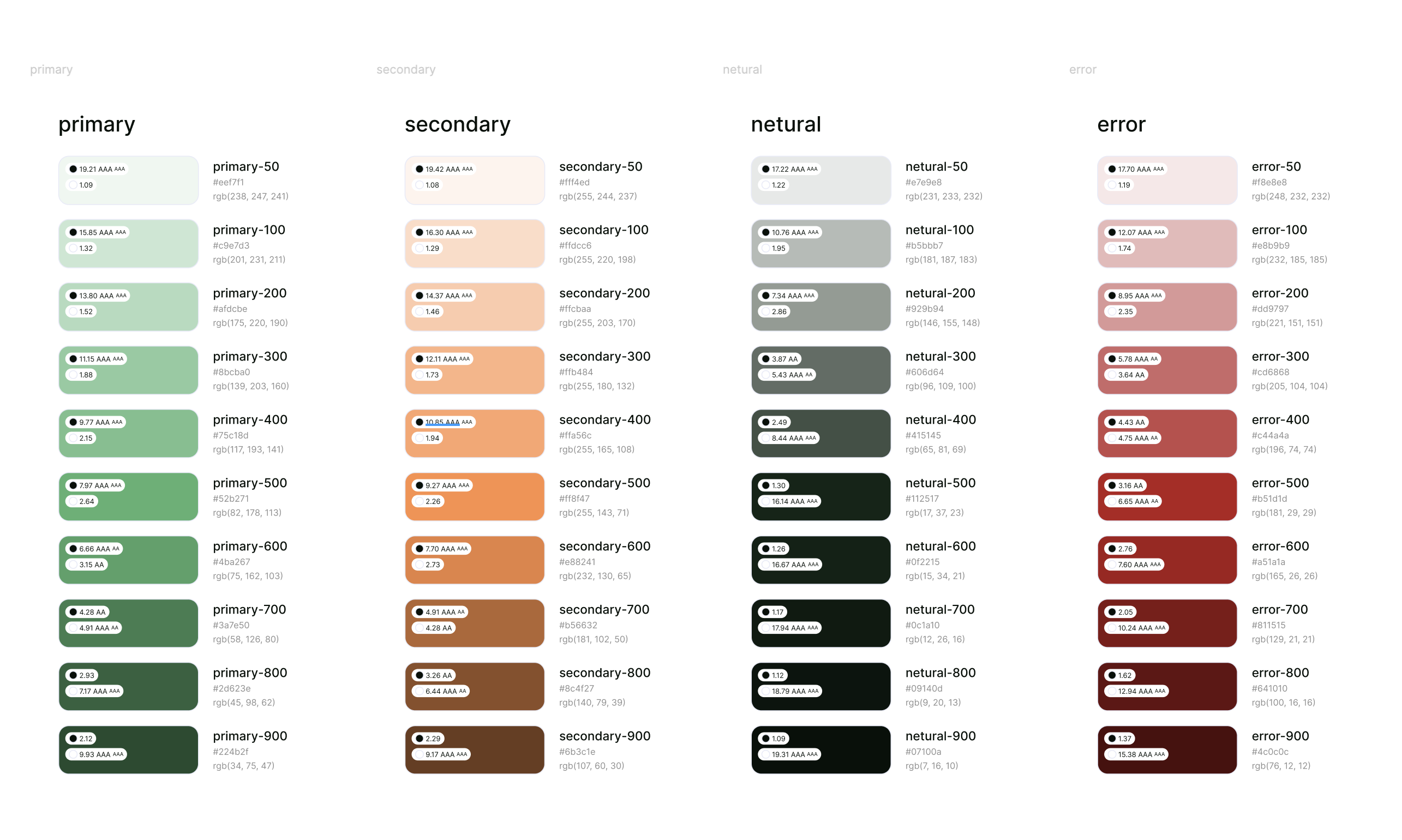Click the 19.31 AAA badge on netural-900
1402x840 pixels.
tap(790, 754)
